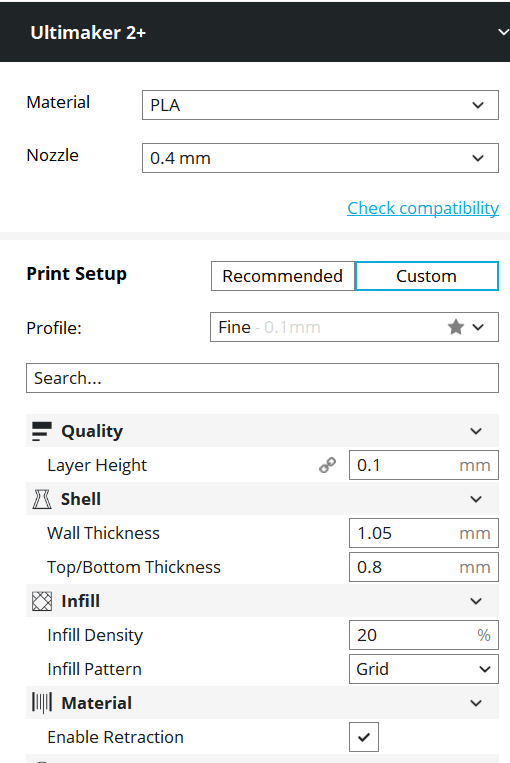This screenshot has height=763, width=510.
Task: Collapse the Shell section chevron
Action: (x=476, y=499)
